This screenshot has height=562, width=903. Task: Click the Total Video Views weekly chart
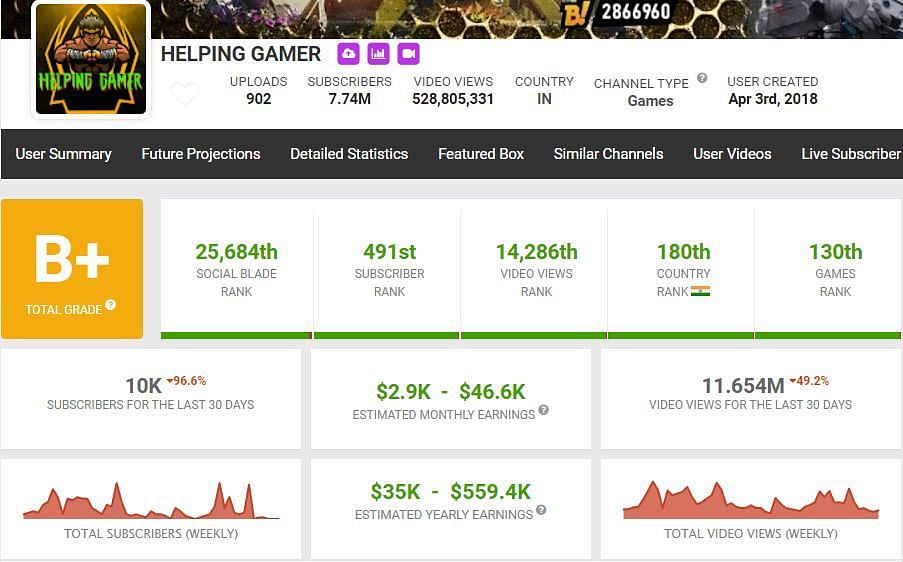click(x=751, y=500)
